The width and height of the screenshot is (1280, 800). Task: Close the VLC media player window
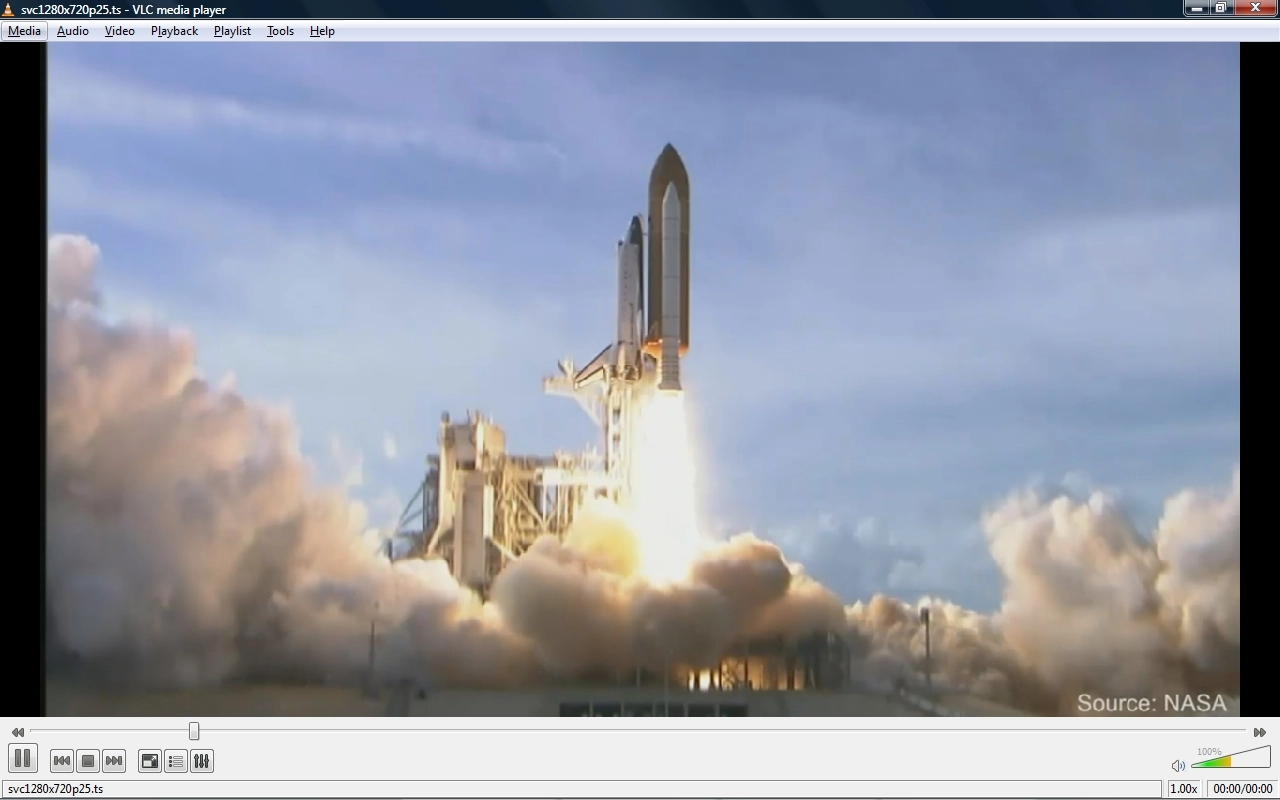(x=1256, y=8)
